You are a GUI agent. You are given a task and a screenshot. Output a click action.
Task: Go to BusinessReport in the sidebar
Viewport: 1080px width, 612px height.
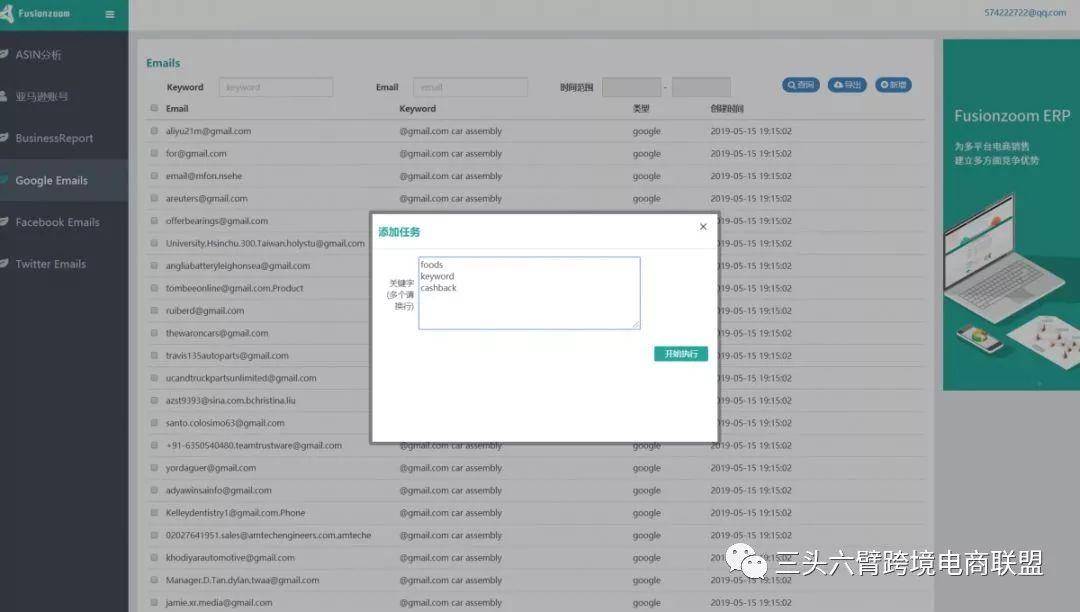(54, 139)
